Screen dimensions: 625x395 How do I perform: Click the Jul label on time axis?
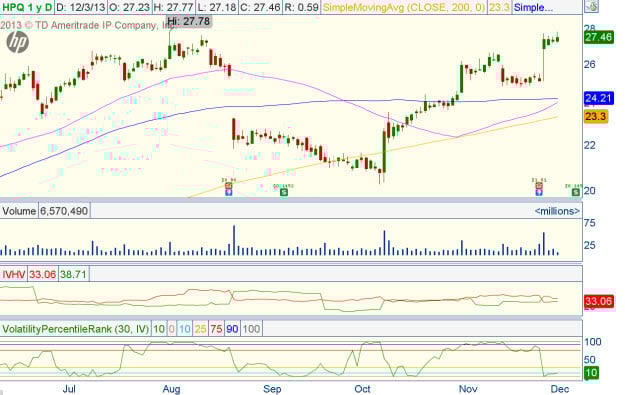(x=69, y=389)
